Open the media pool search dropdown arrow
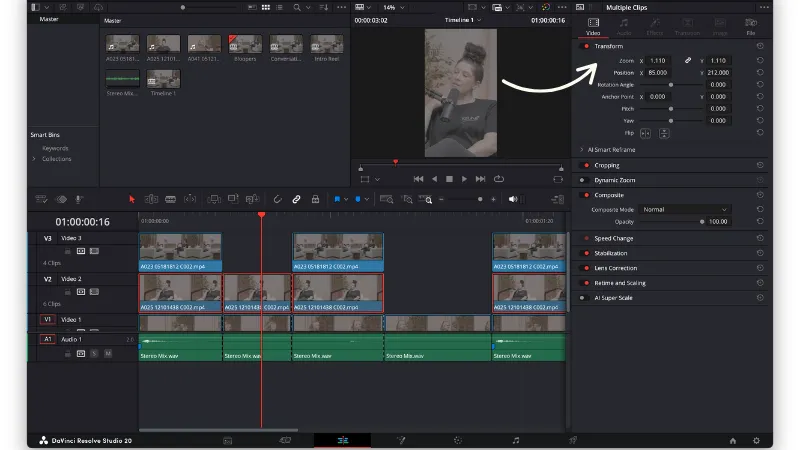The width and height of the screenshot is (800, 450). click(308, 8)
